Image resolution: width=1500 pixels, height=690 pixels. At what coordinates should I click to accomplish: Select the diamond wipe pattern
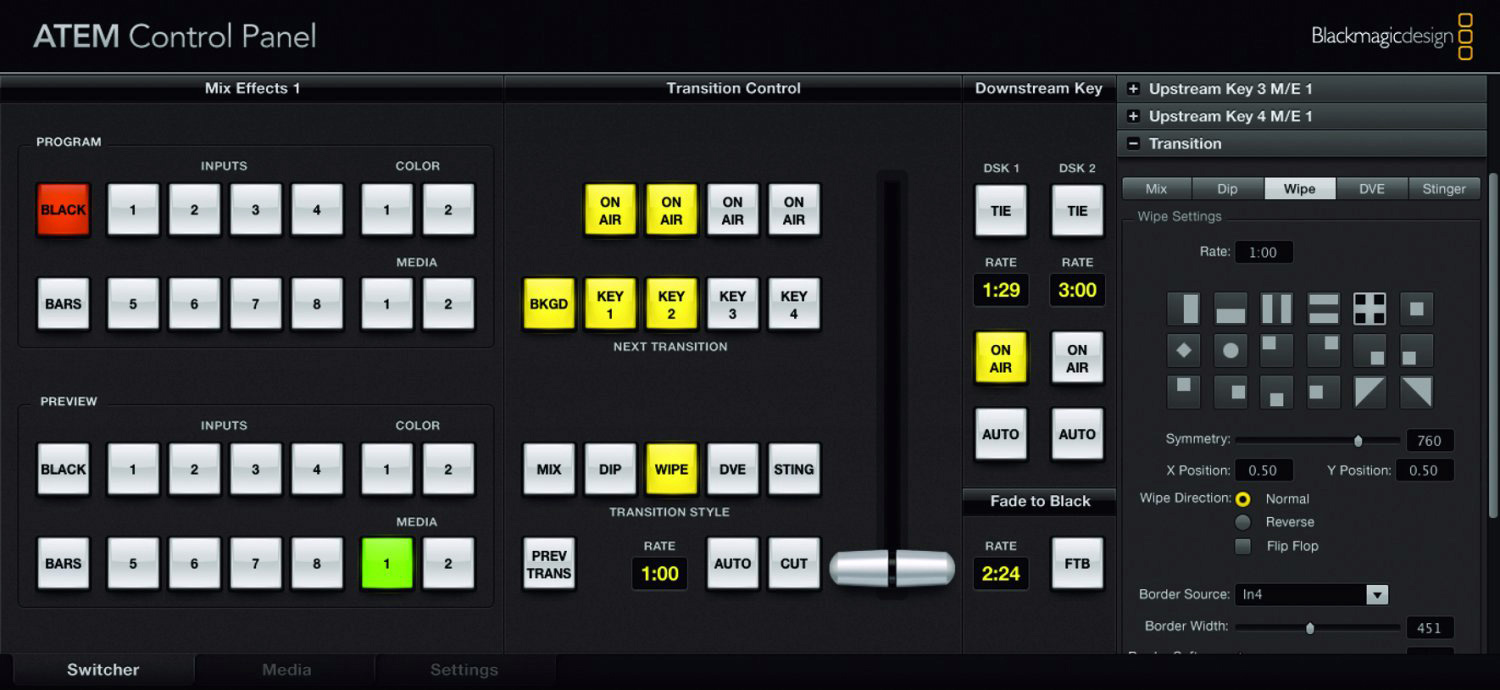[x=1184, y=351]
